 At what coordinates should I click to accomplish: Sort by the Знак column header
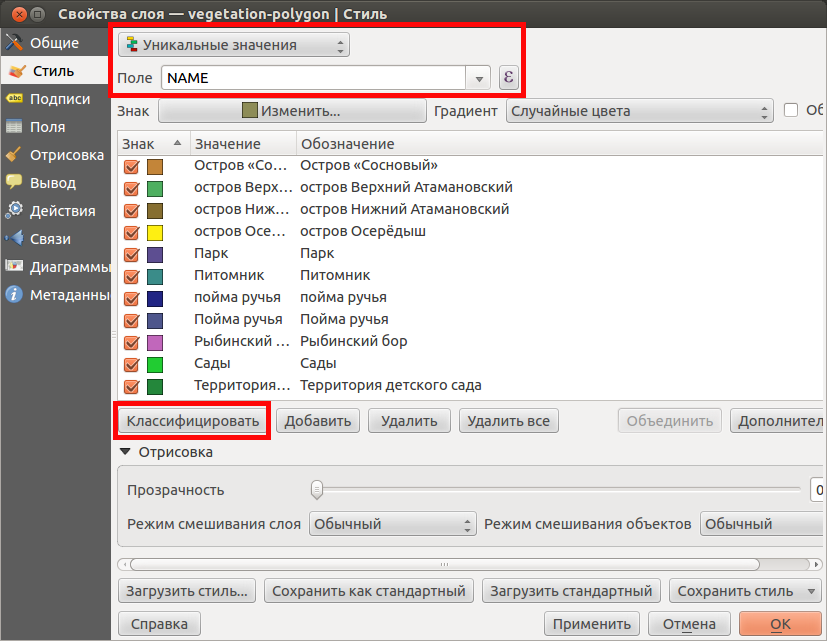[x=153, y=143]
